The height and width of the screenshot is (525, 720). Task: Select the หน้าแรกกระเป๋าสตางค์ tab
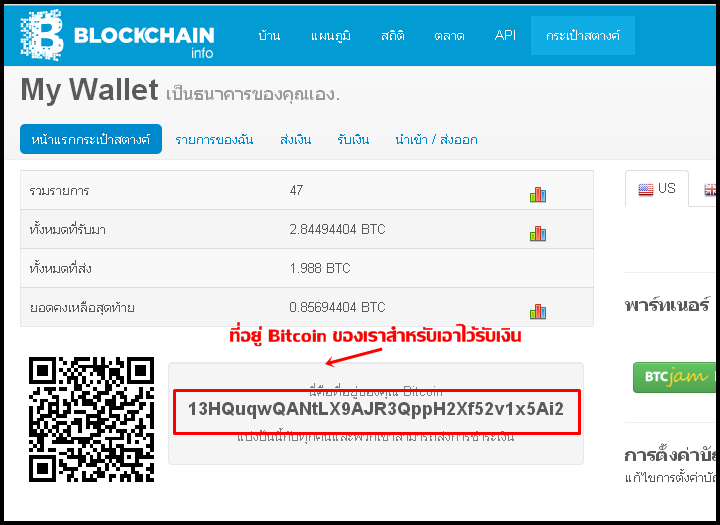coord(91,139)
